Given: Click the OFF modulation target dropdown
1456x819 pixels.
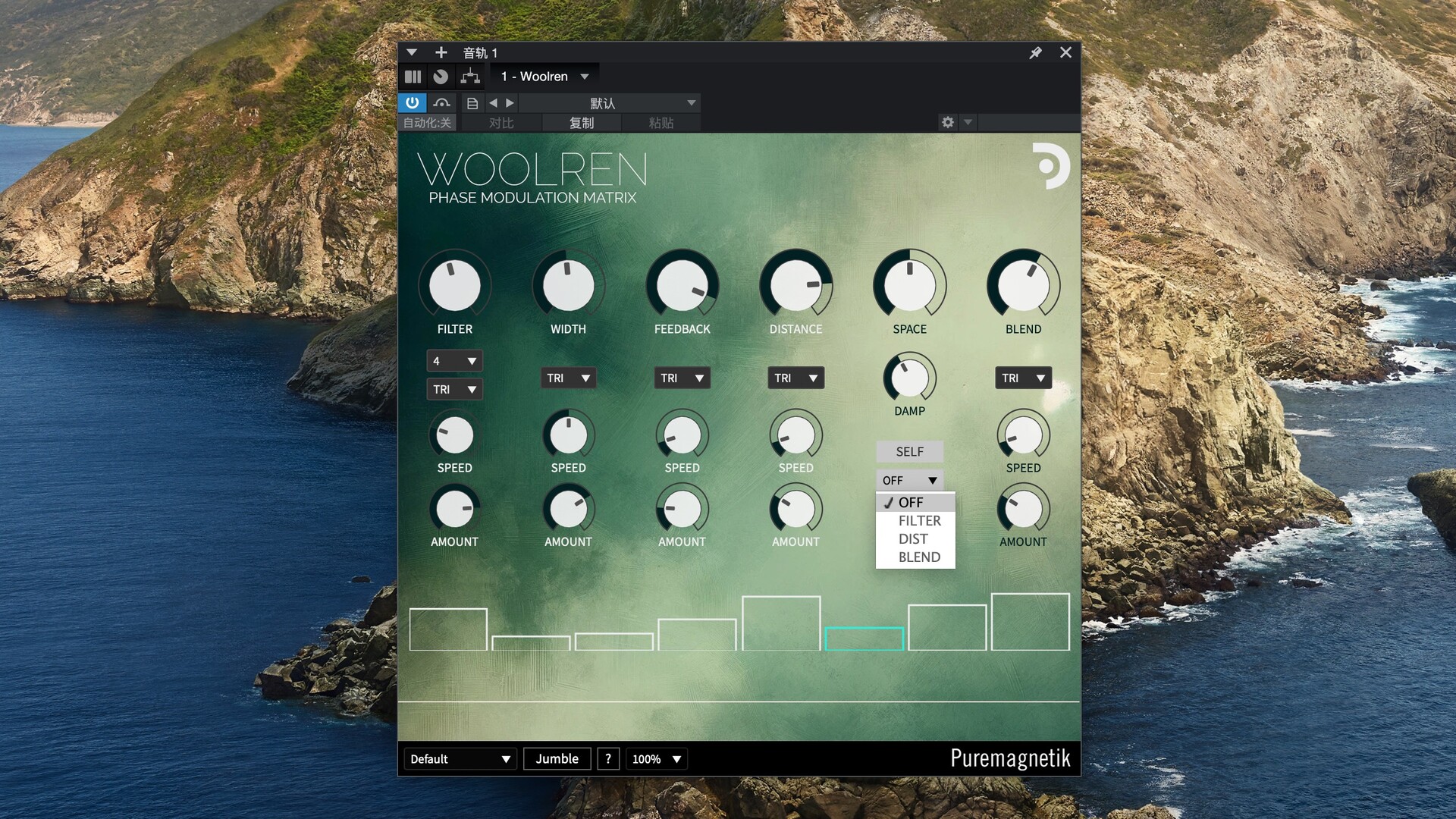Looking at the screenshot, I should tap(909, 480).
